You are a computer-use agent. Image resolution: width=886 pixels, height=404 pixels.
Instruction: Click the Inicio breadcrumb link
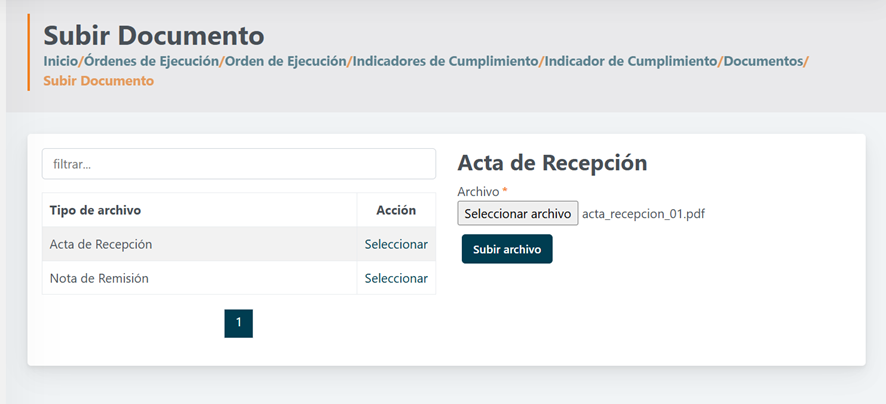(60, 61)
